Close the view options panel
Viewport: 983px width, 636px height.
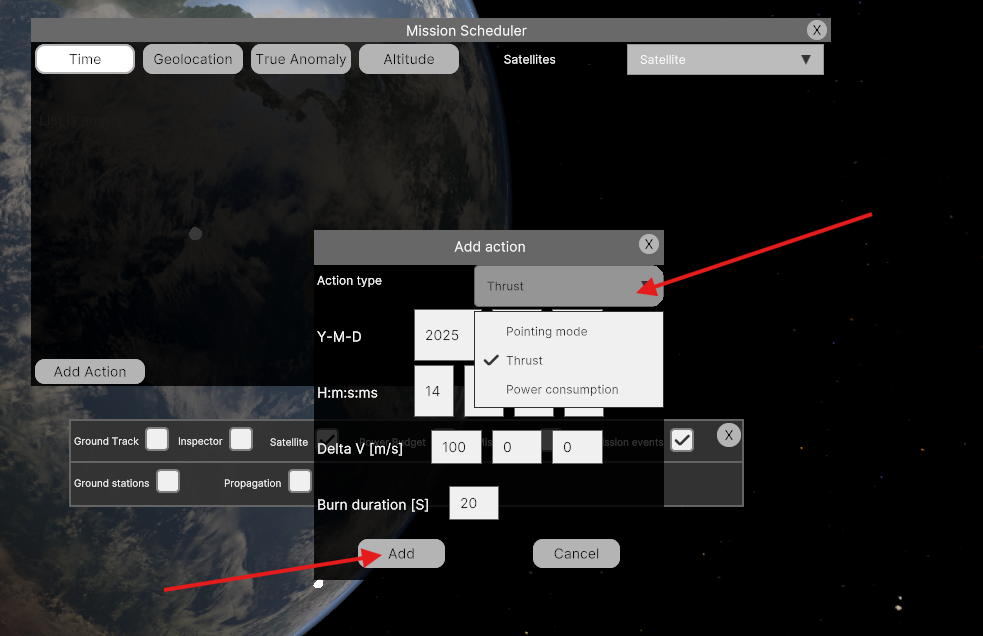(x=729, y=435)
